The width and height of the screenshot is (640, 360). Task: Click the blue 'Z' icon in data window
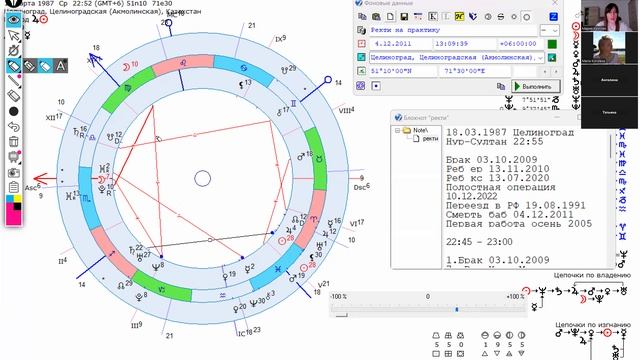(x=553, y=17)
